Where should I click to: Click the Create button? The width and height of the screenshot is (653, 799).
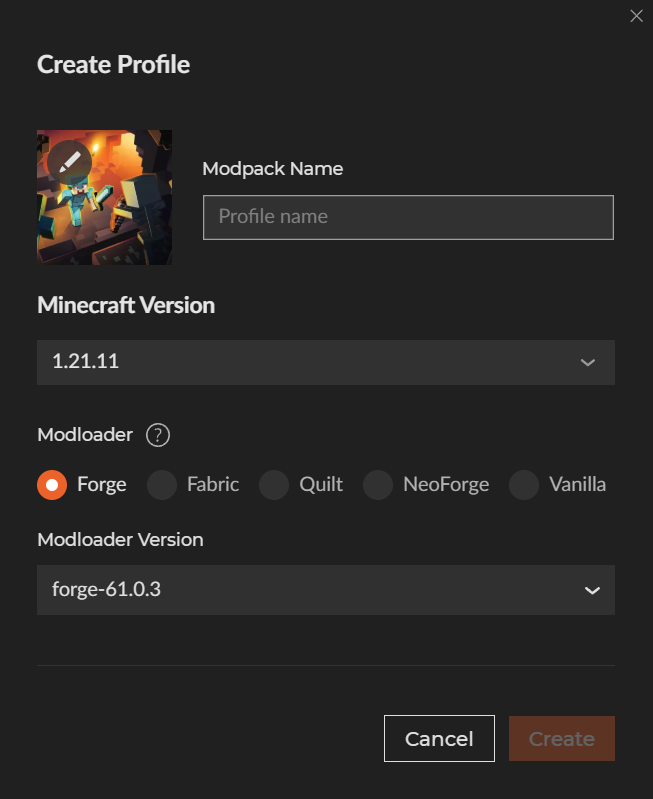pos(561,739)
